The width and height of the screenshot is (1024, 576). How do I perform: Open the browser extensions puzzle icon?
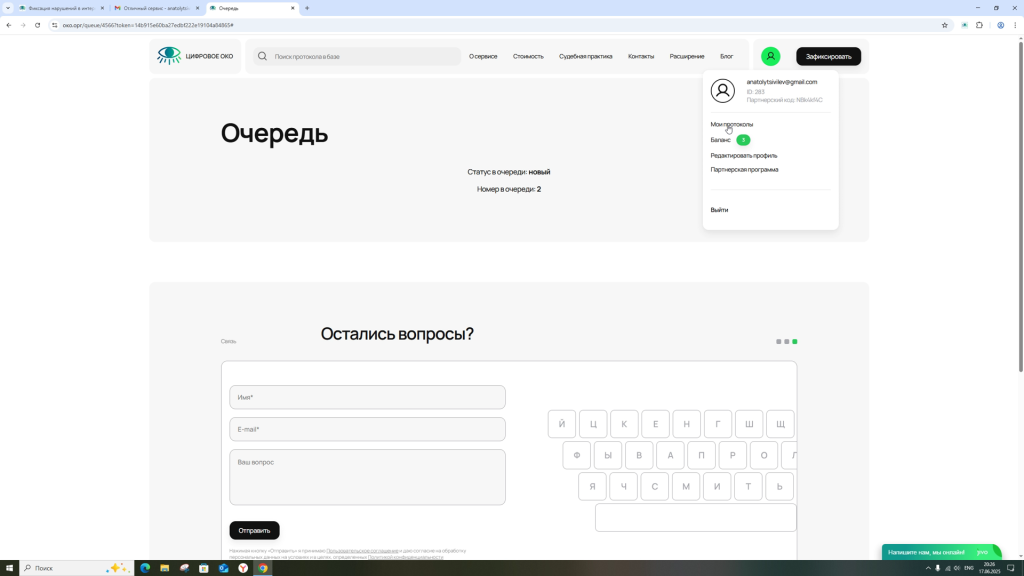pyautogui.click(x=980, y=25)
